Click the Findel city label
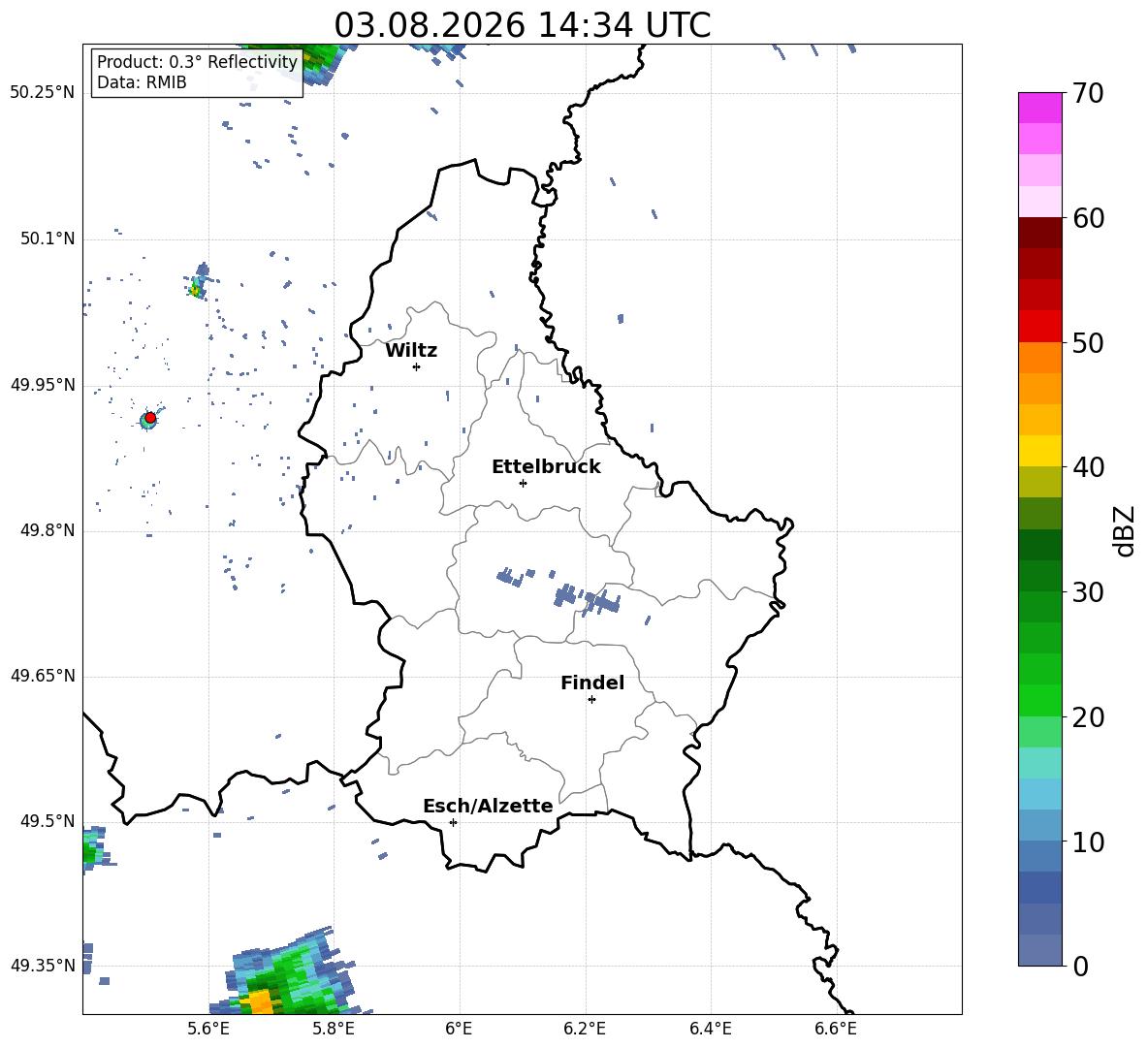The height and width of the screenshot is (1048, 1148). [592, 683]
